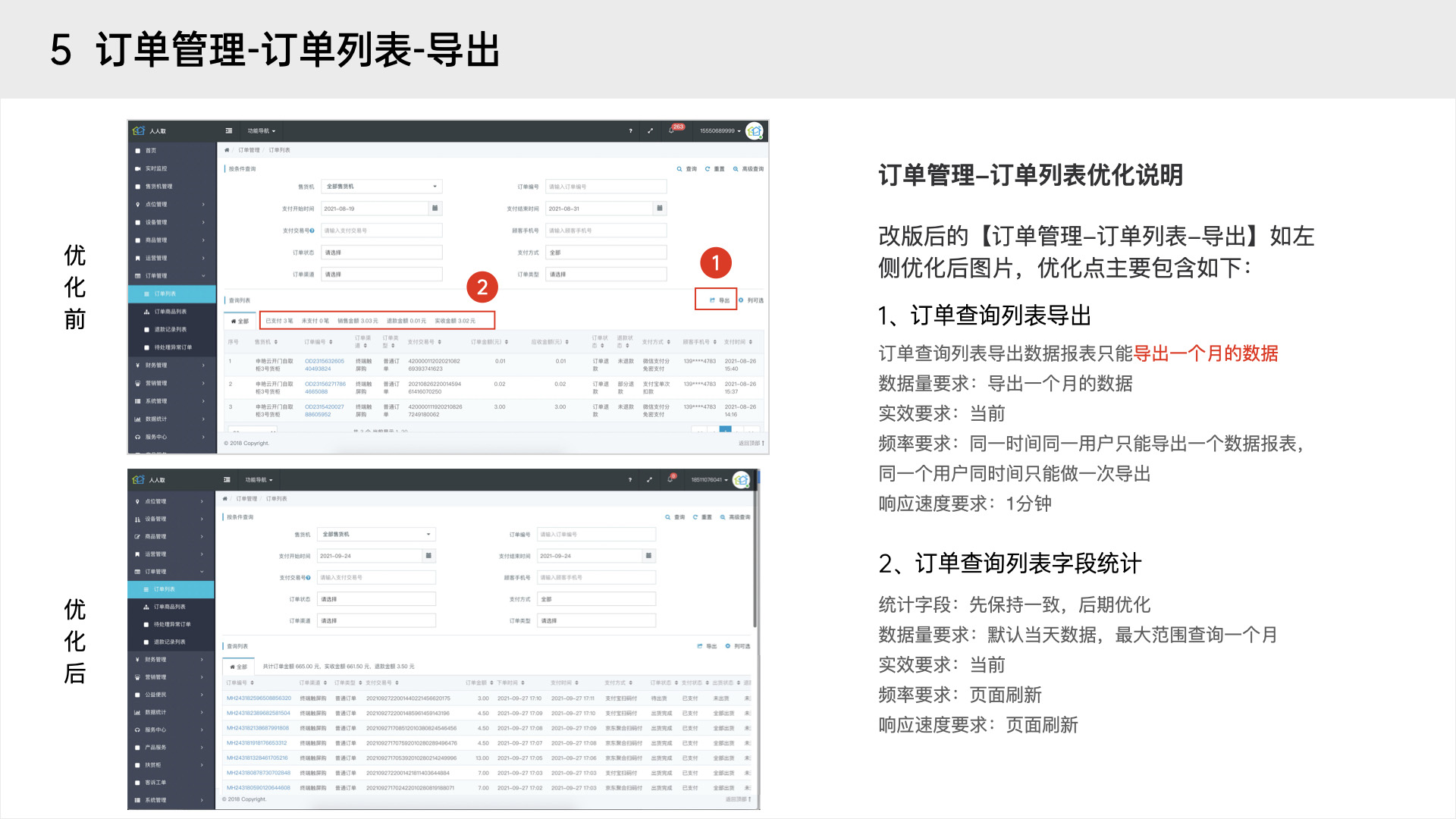1456x819 pixels.
Task: Open 退款记录列表 in the 优化后 sidebar
Action: [x=171, y=642]
